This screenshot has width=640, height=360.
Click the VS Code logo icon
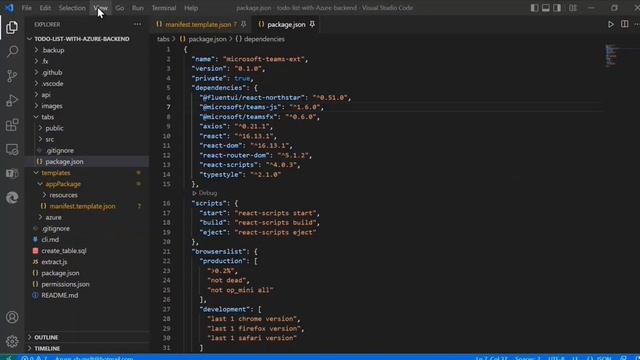9,8
